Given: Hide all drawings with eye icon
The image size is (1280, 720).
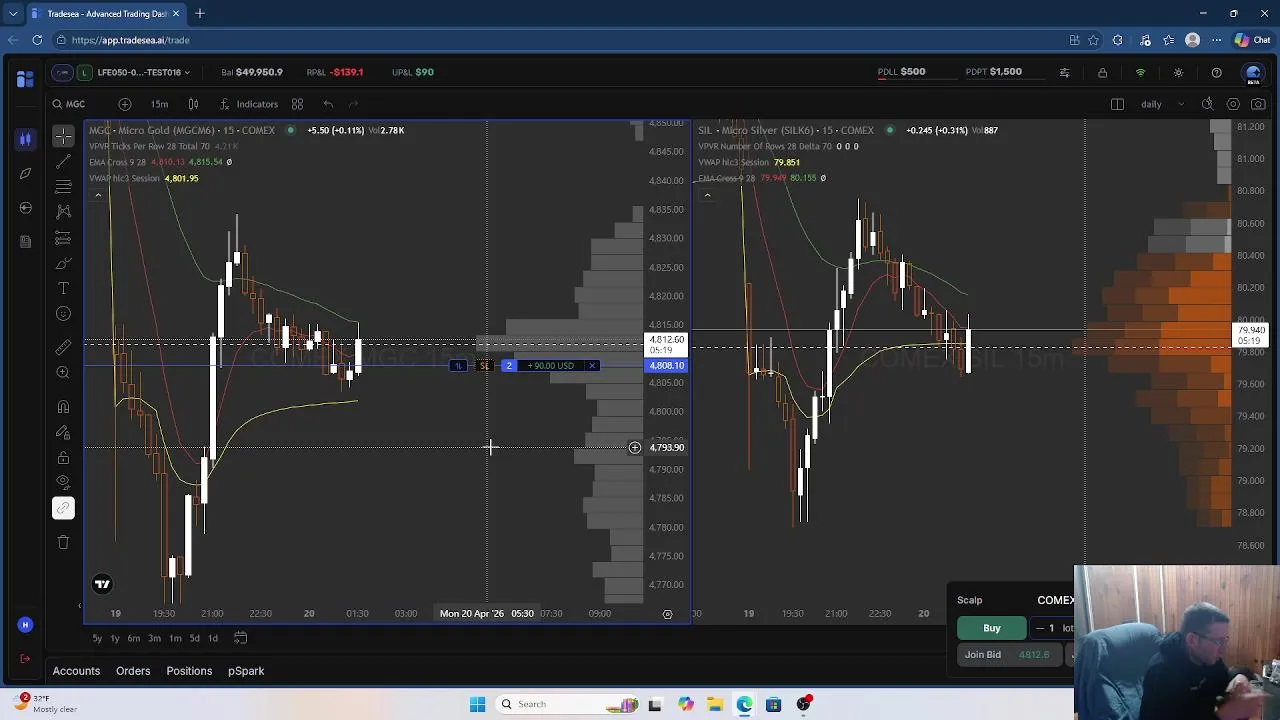Looking at the screenshot, I should pyautogui.click(x=63, y=483).
